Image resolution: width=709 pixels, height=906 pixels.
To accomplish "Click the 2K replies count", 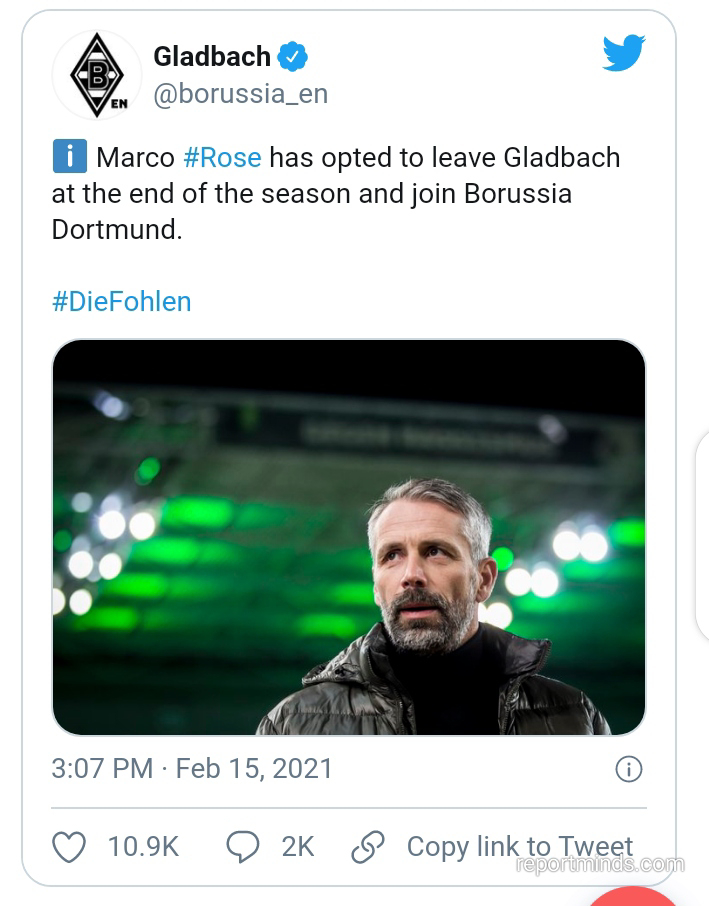I will (x=298, y=847).
